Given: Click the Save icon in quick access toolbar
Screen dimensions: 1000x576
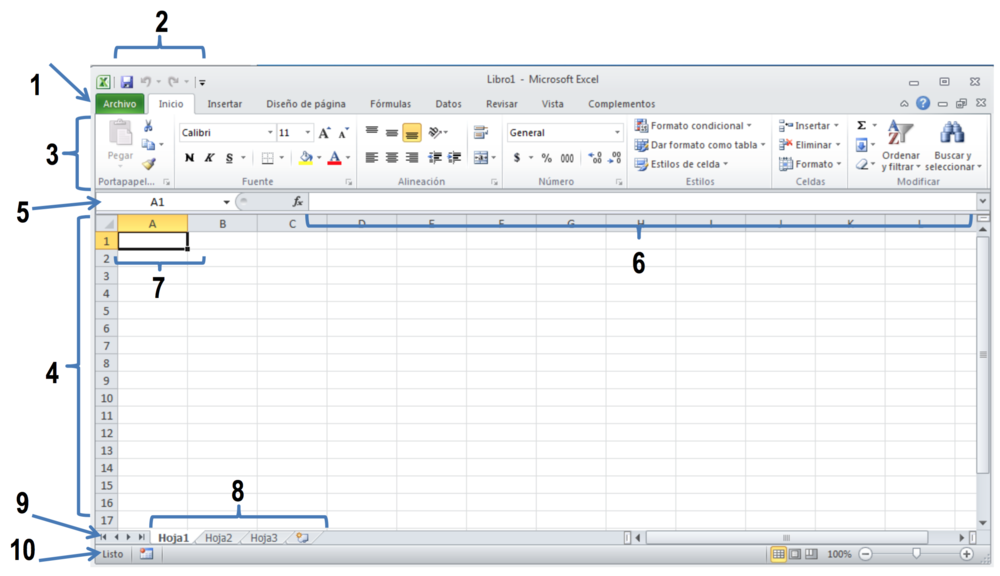Looking at the screenshot, I should [127, 82].
